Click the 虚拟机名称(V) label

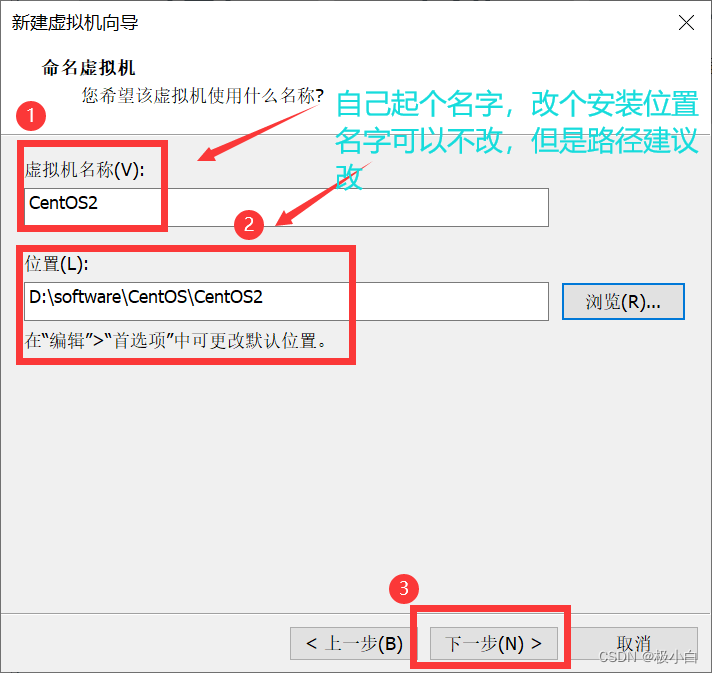[85, 170]
